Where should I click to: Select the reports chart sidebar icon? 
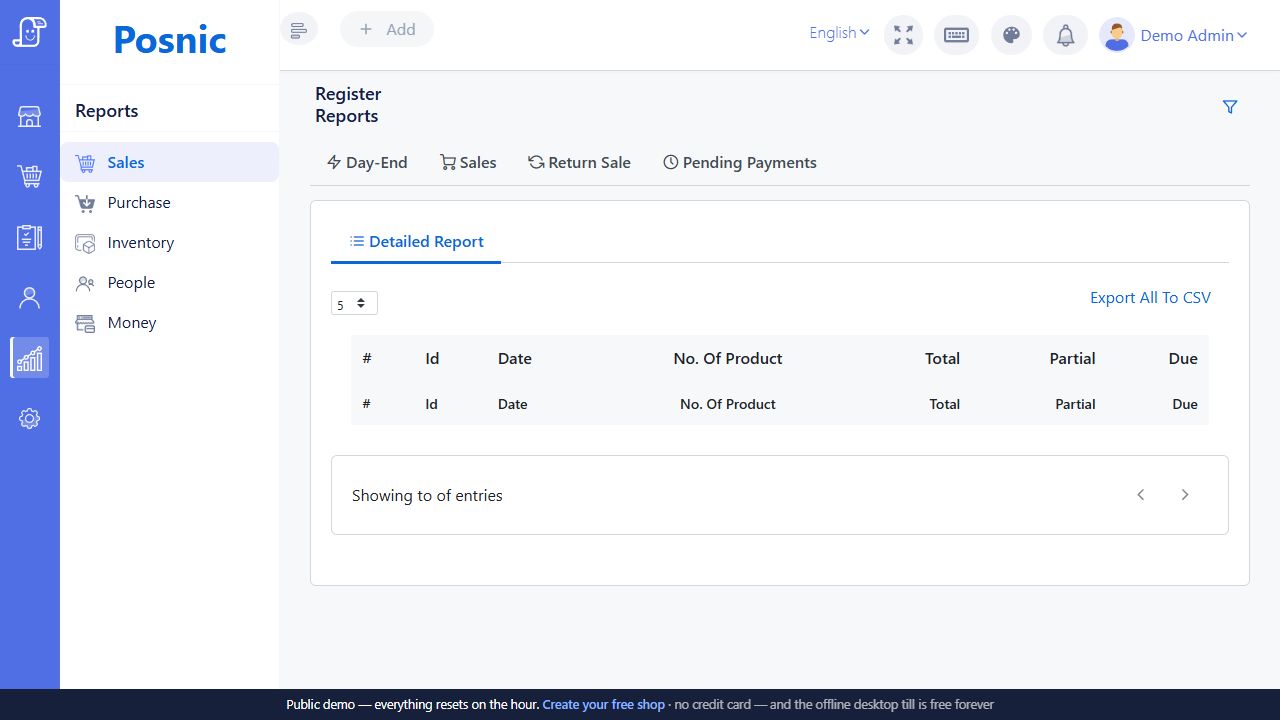coord(30,358)
